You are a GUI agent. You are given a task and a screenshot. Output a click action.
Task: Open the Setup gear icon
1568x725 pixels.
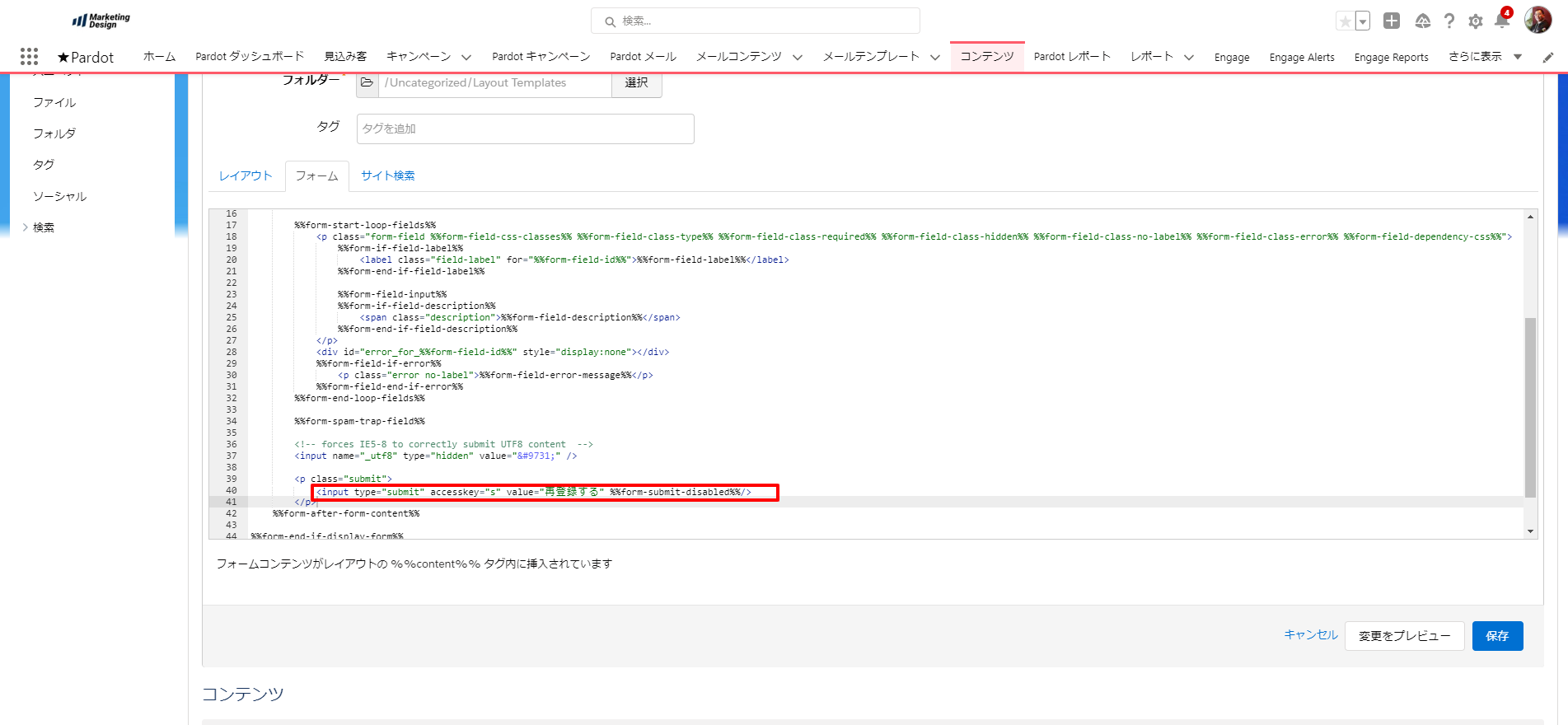click(x=1476, y=21)
